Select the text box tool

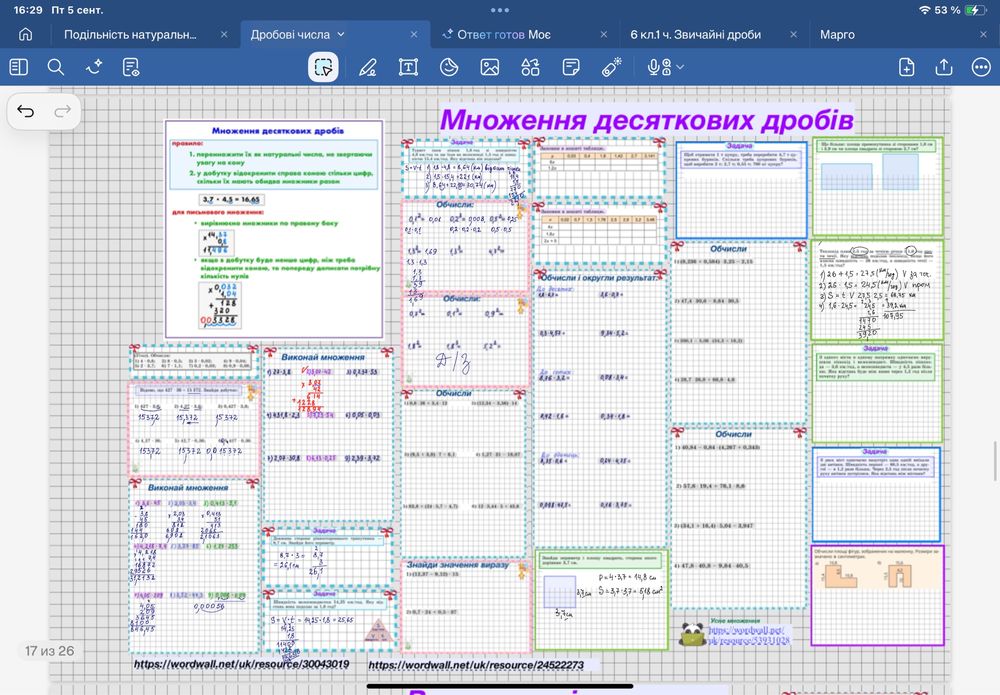pyautogui.click(x=408, y=67)
